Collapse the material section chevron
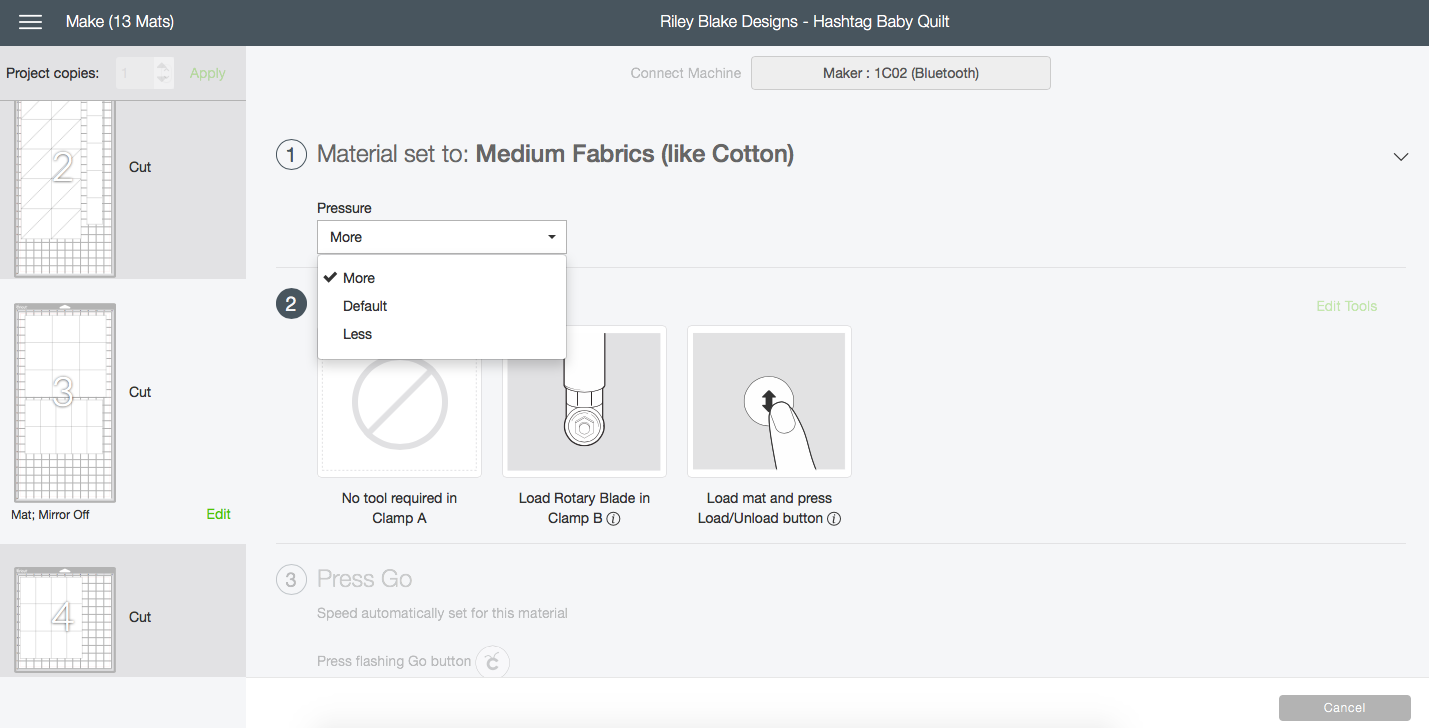This screenshot has width=1429, height=728. 1401,157
